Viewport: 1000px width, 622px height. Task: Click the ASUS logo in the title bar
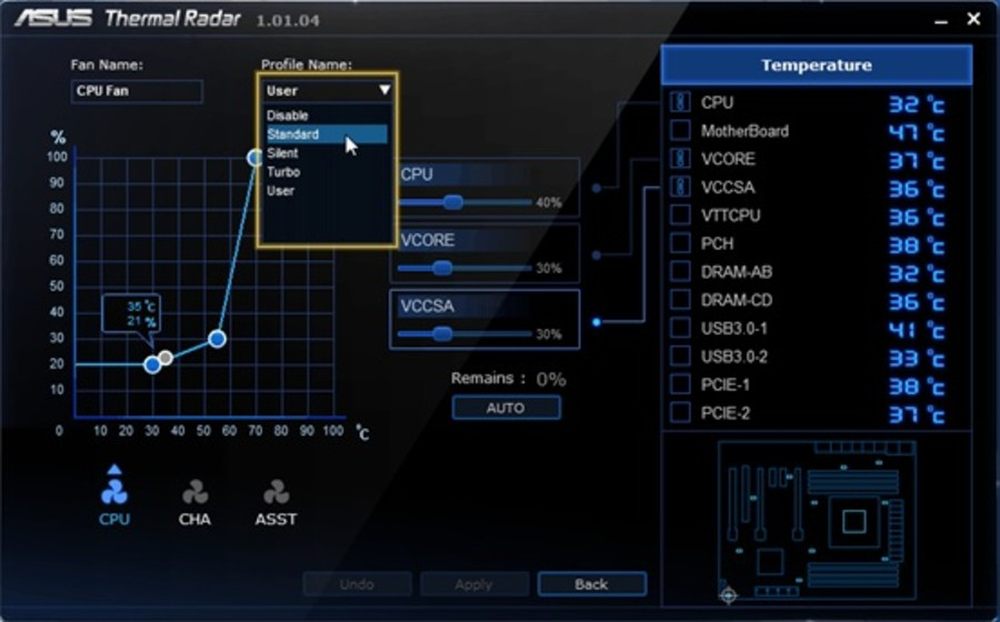click(x=54, y=18)
